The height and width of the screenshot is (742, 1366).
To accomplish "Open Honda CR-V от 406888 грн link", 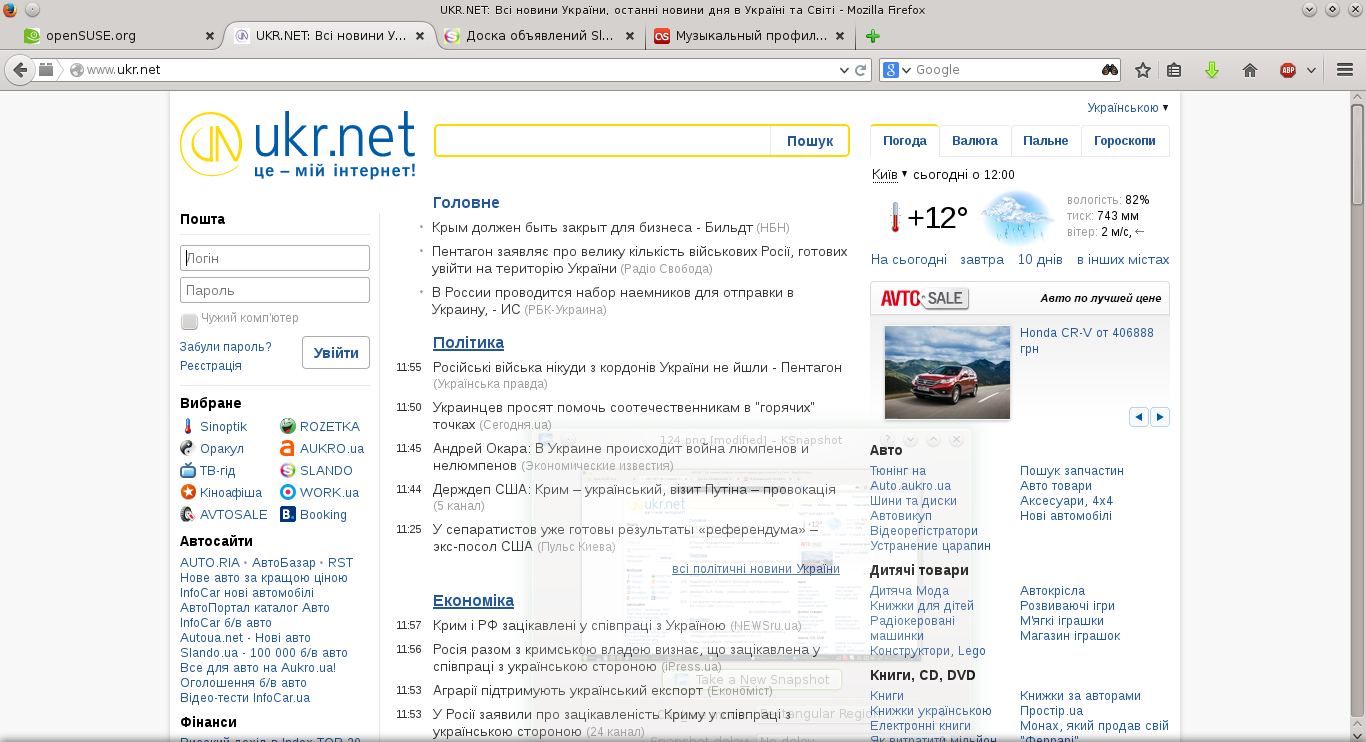I will [x=1087, y=341].
